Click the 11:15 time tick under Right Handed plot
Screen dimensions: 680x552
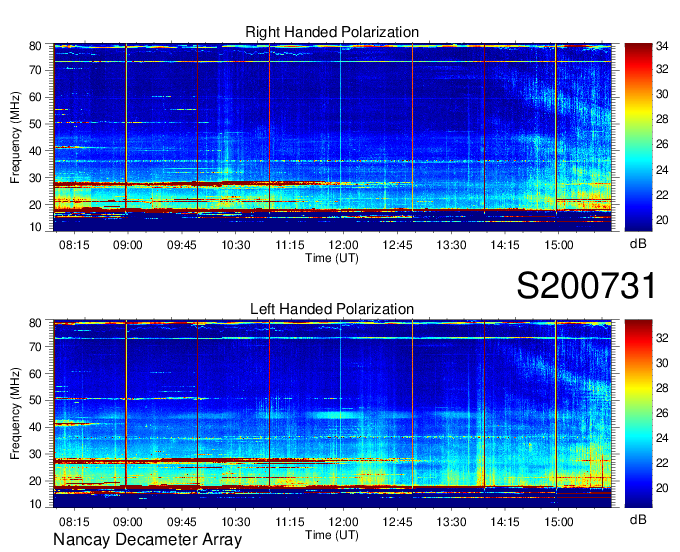pyautogui.click(x=290, y=245)
